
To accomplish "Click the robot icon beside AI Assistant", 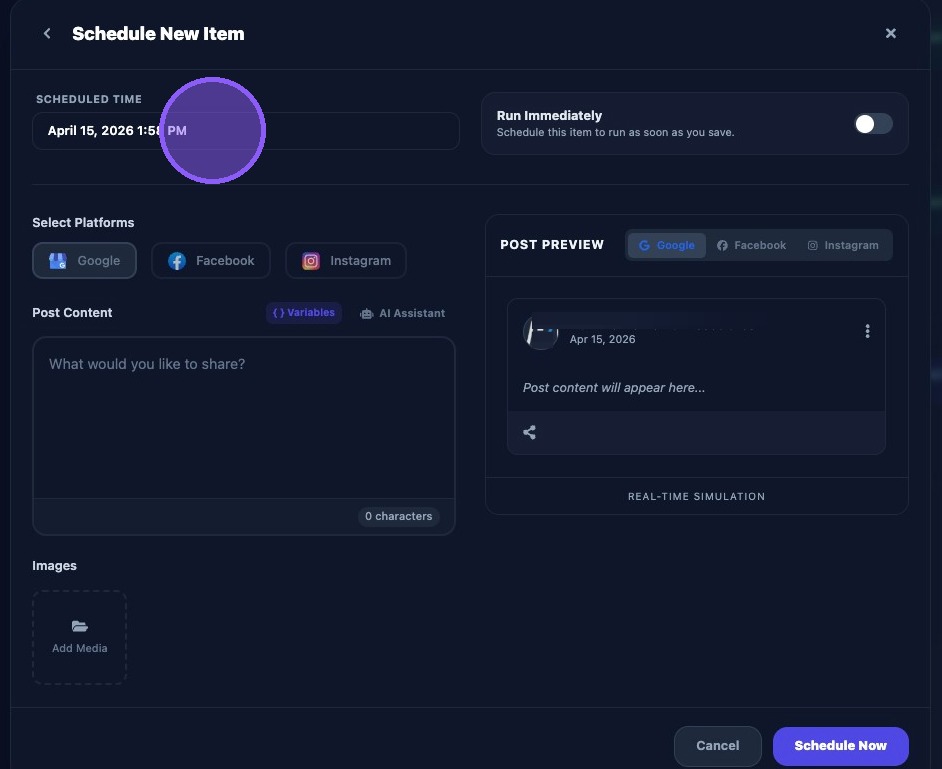I will point(366,314).
